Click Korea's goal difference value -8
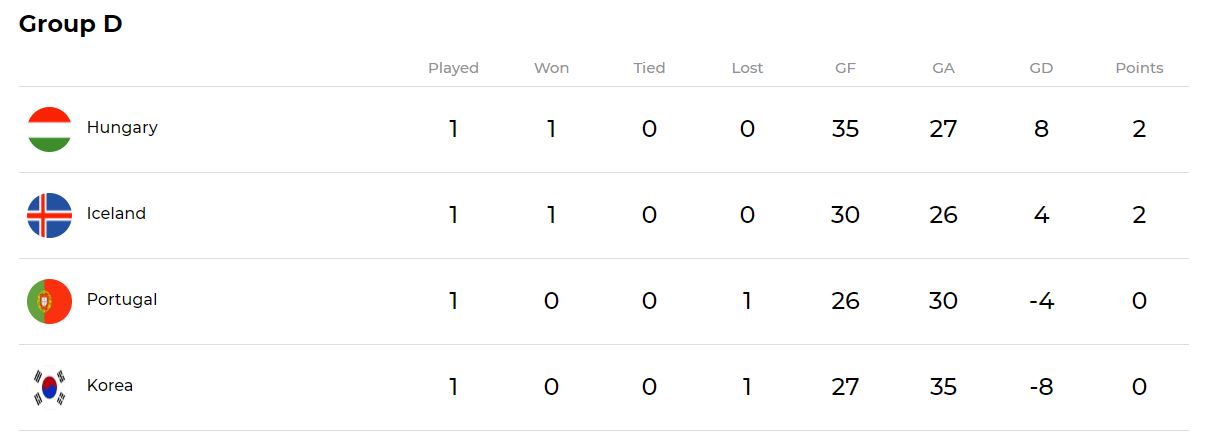 (x=1041, y=387)
